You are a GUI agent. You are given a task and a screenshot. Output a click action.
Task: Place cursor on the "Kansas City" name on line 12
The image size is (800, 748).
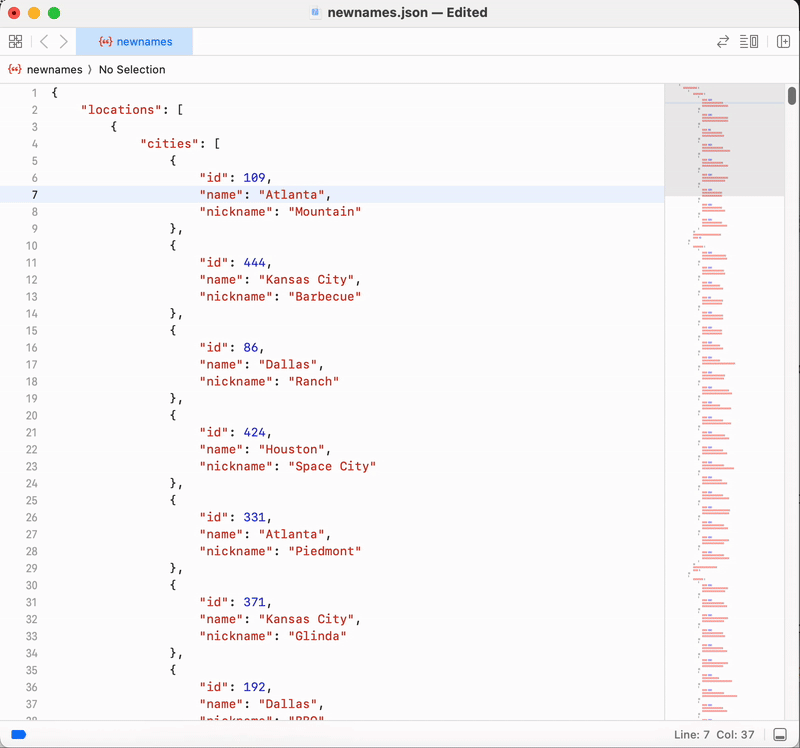310,280
